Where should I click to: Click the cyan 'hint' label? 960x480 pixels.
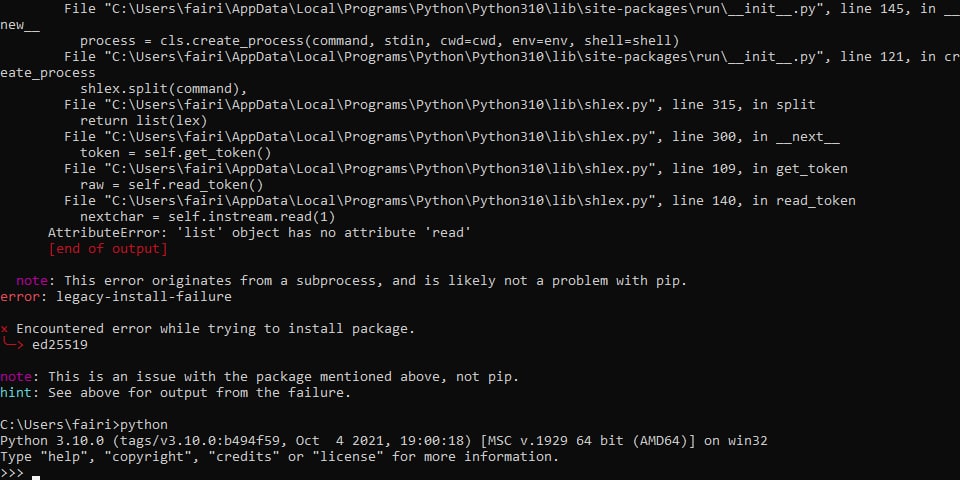pyautogui.click(x=16, y=392)
